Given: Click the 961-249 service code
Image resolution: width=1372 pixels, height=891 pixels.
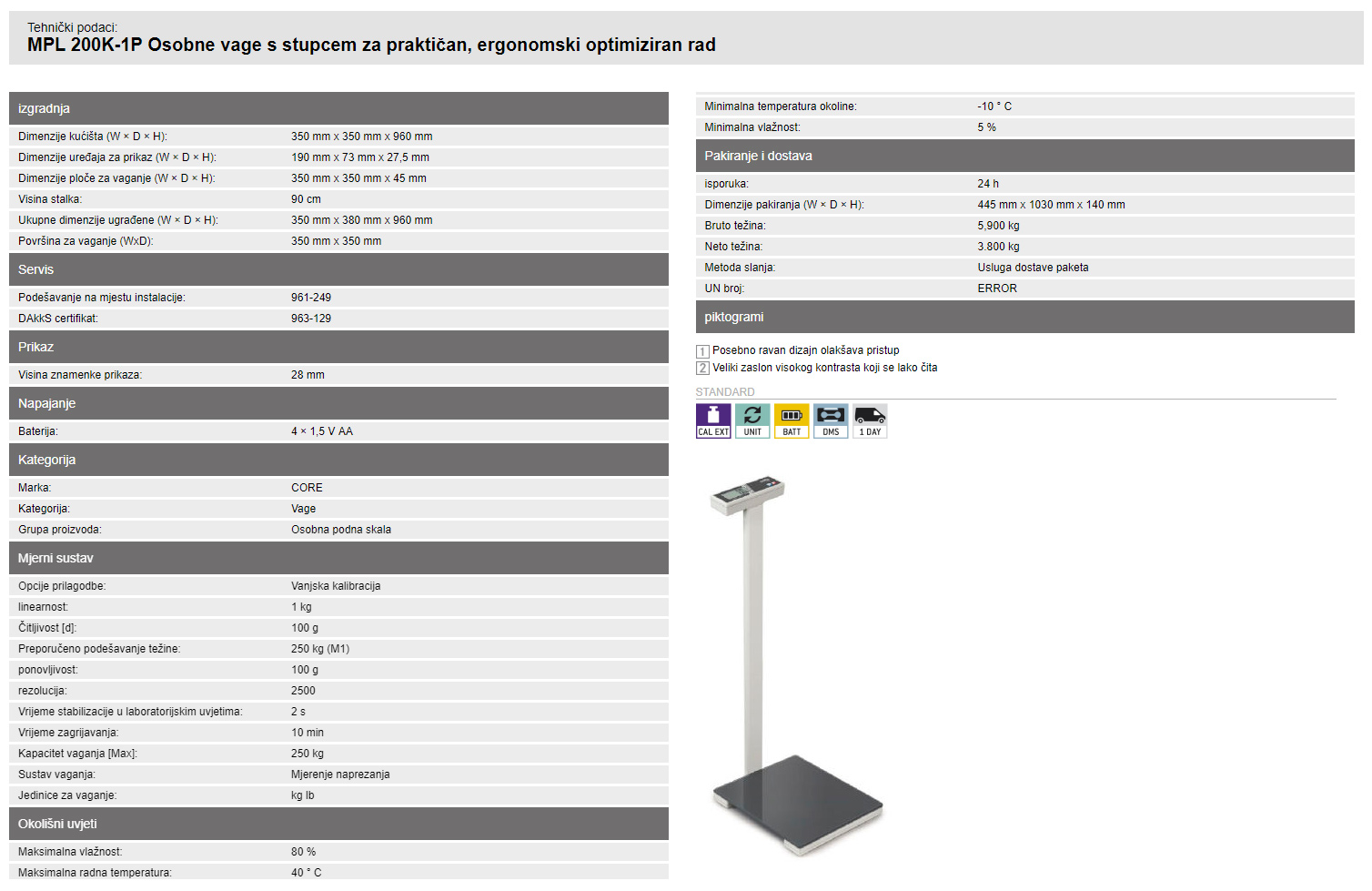Looking at the screenshot, I should tap(311, 298).
